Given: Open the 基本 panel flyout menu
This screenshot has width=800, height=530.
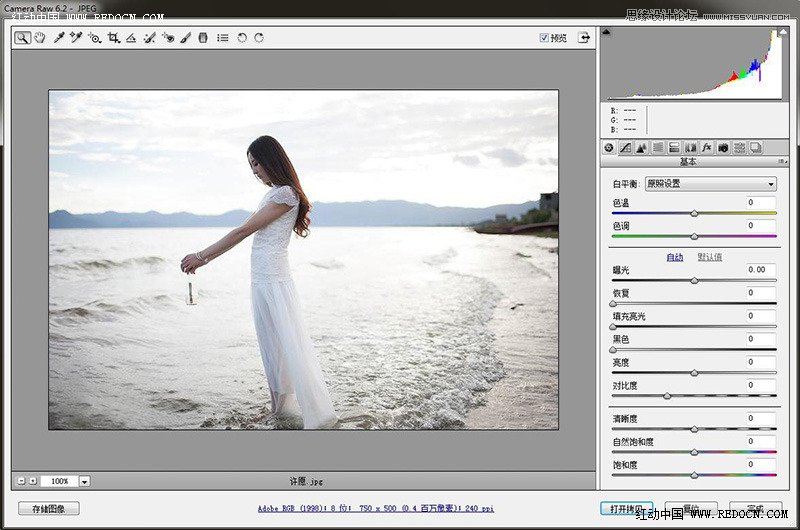Looking at the screenshot, I should [782, 162].
